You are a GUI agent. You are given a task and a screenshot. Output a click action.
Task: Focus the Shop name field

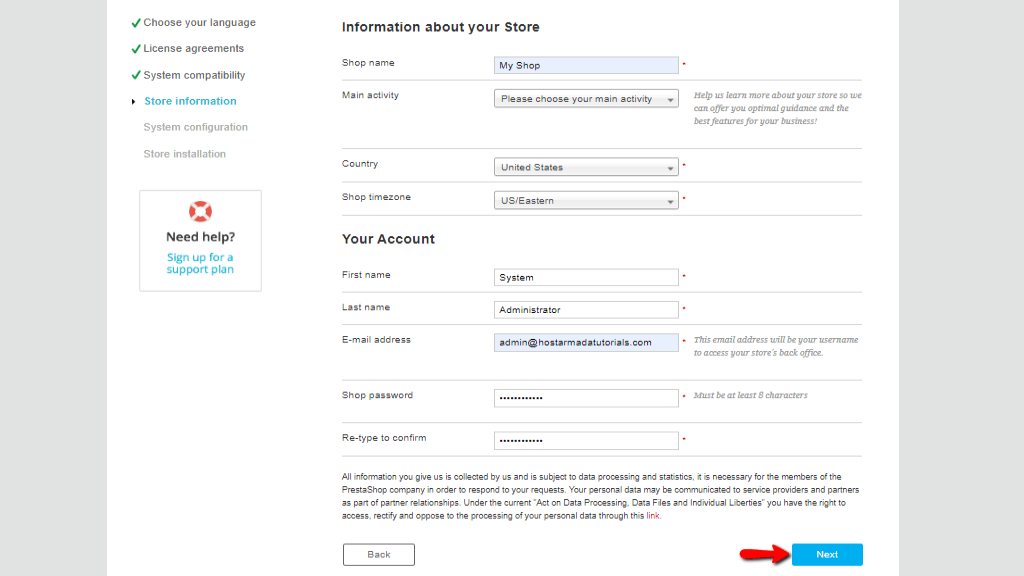tap(586, 65)
